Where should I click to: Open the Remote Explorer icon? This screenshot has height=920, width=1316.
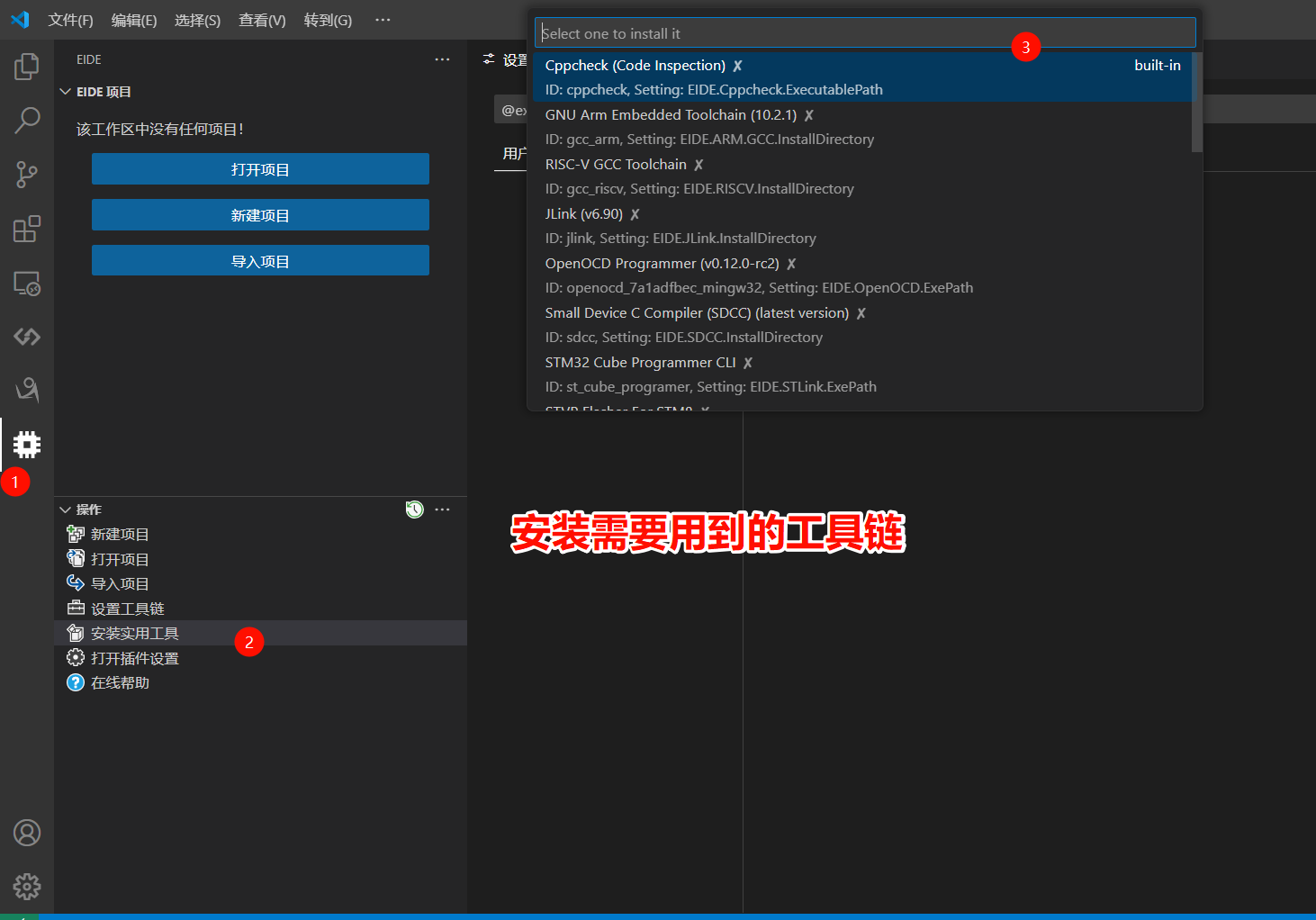click(x=27, y=284)
